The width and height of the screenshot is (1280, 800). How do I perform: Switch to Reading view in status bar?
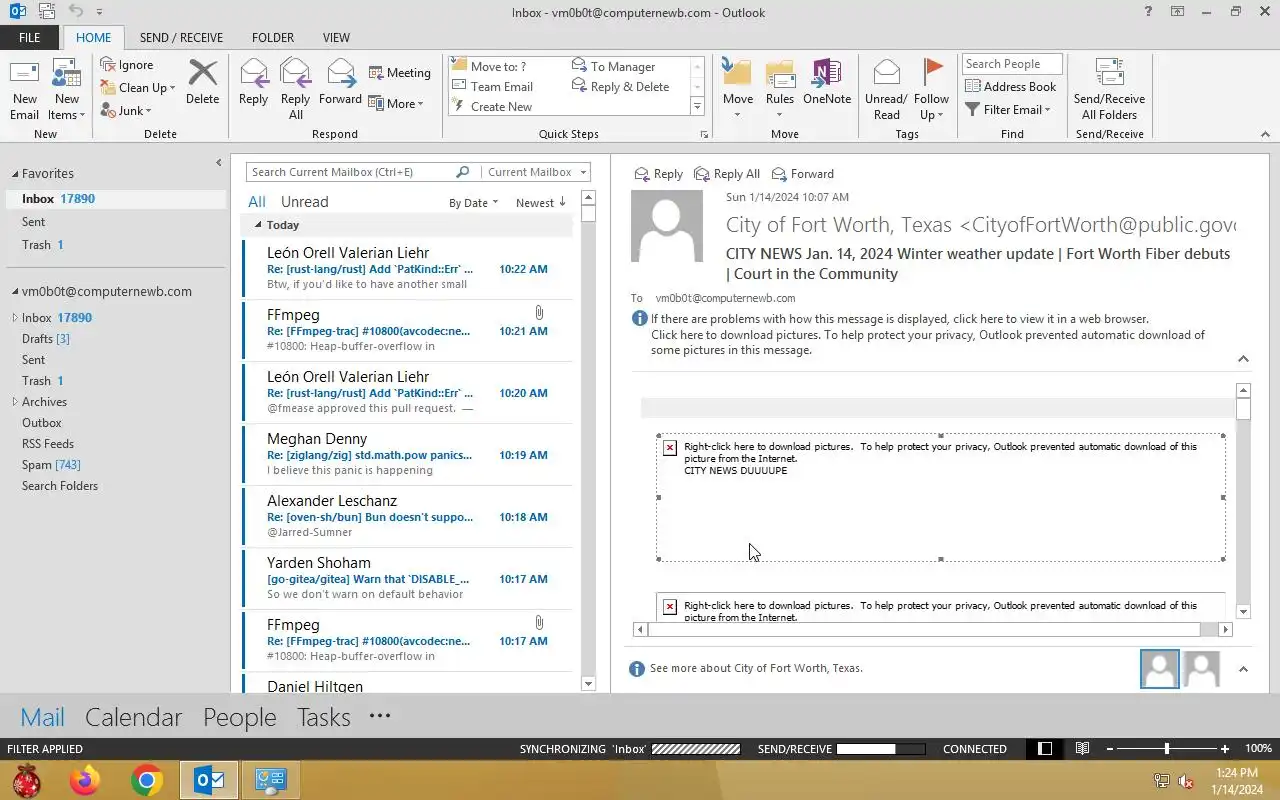coord(1082,748)
